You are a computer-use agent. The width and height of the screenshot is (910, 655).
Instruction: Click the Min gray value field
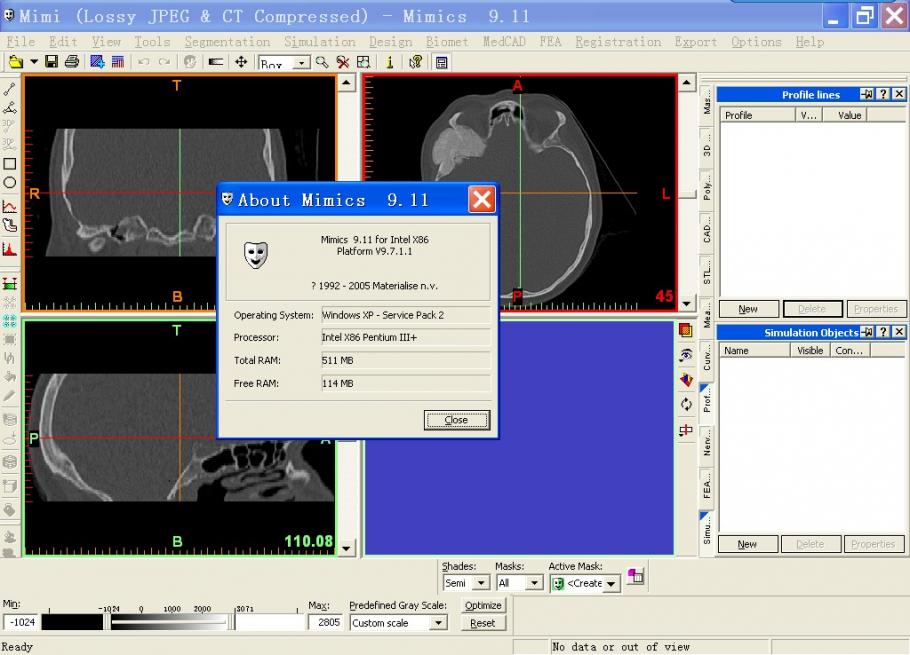pyautogui.click(x=22, y=623)
